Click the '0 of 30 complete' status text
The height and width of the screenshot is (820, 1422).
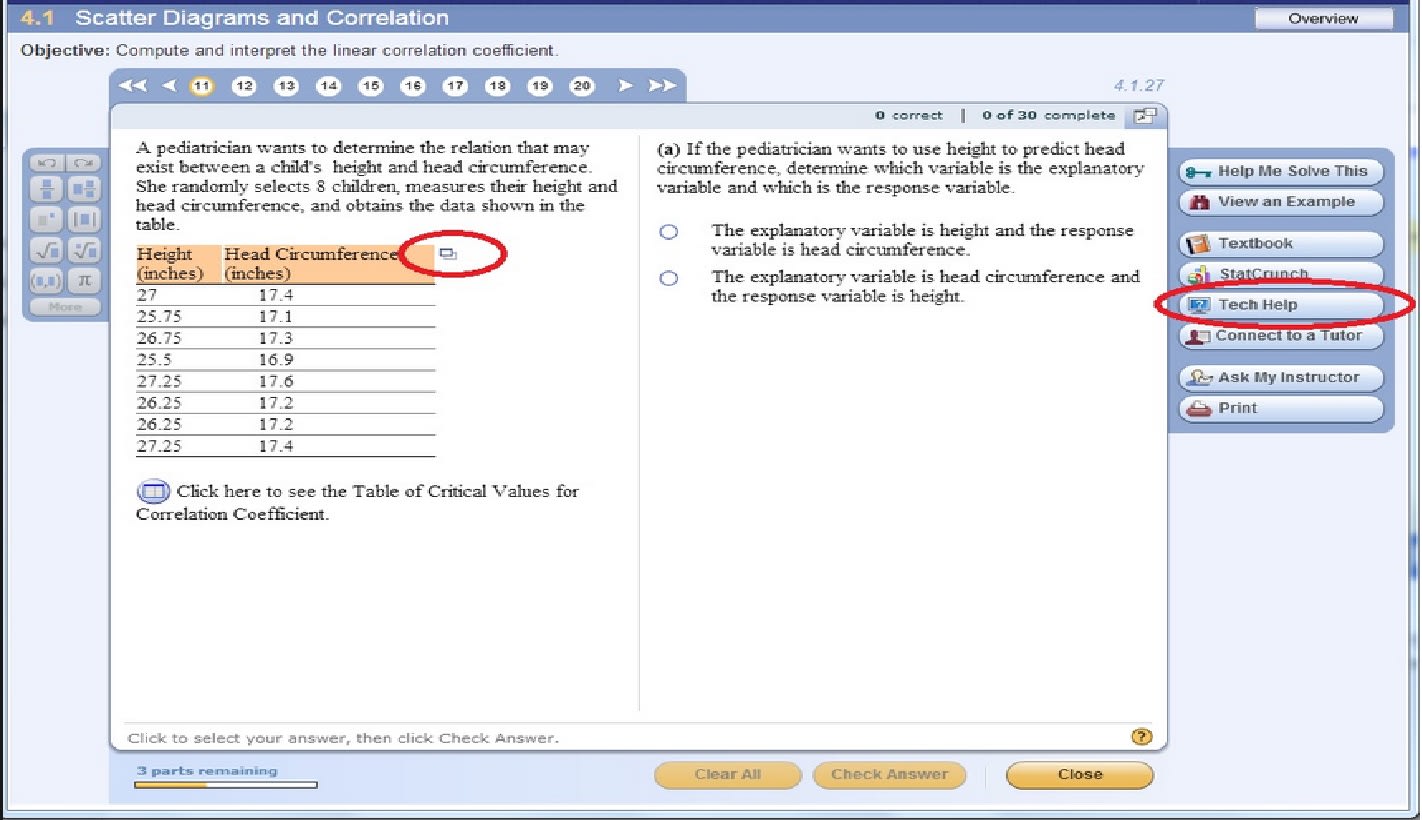tap(1049, 116)
